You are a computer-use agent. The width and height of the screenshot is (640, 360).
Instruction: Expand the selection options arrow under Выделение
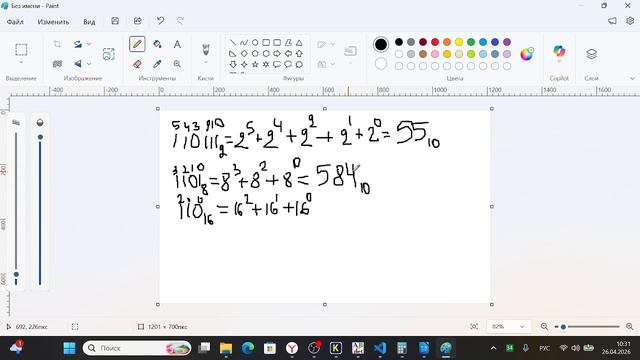[21, 62]
